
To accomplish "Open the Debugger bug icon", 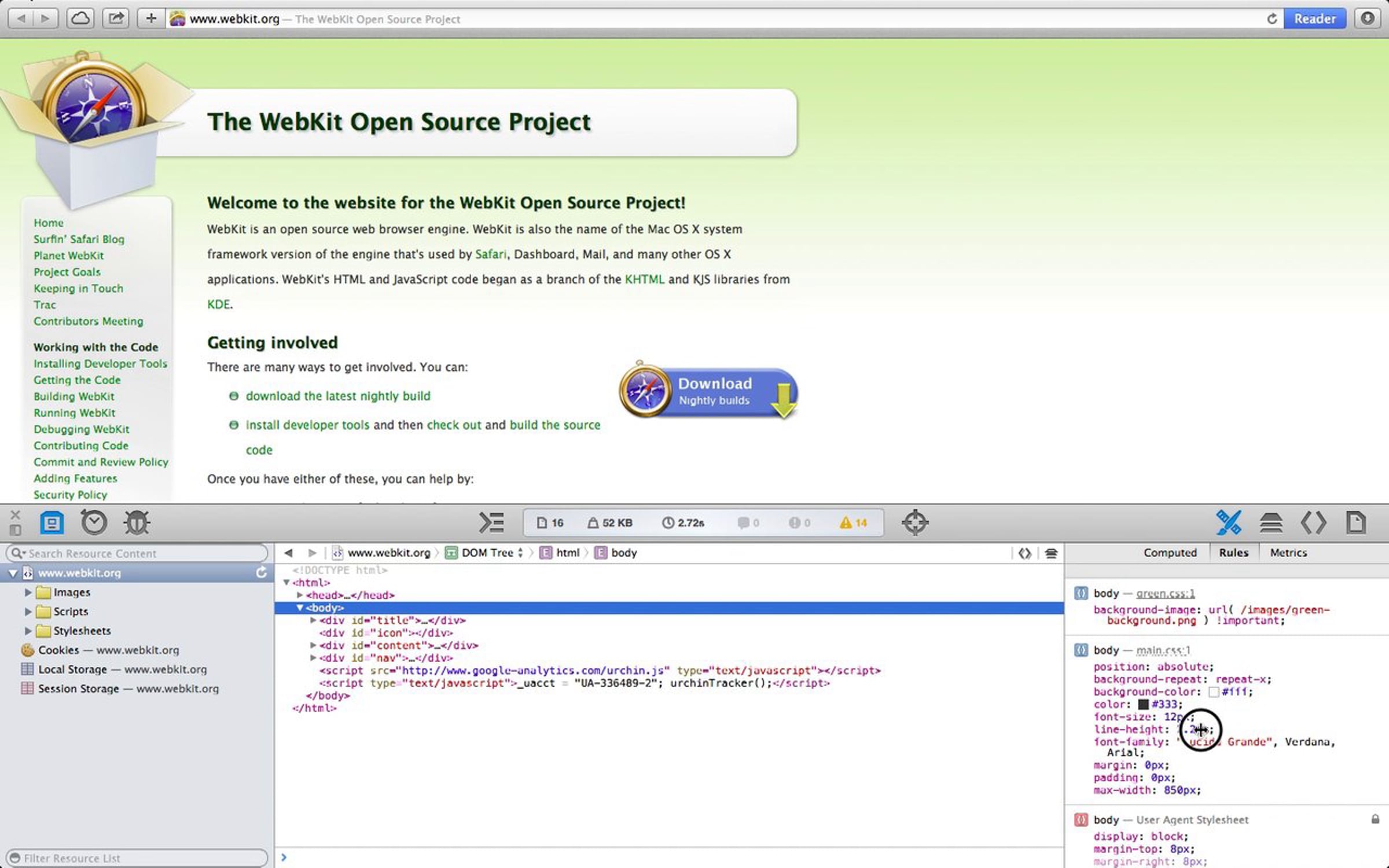I will pos(137,523).
